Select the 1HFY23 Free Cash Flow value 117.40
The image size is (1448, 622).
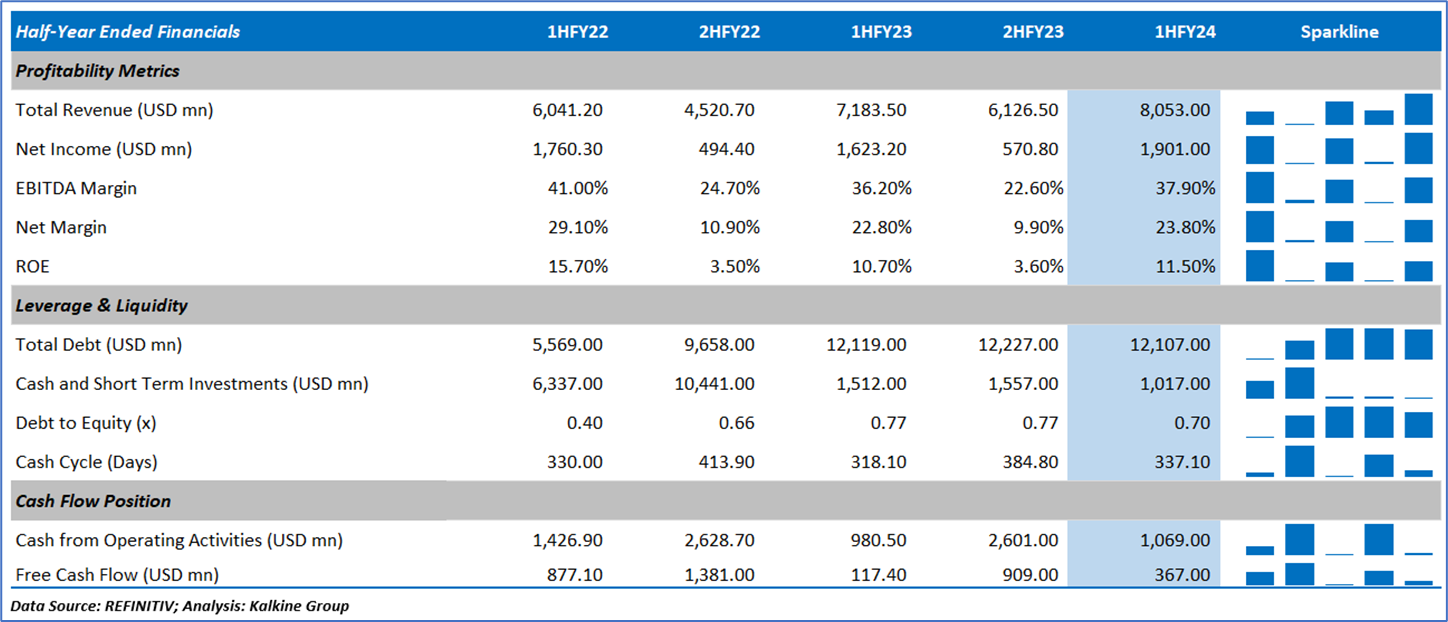pos(877,575)
